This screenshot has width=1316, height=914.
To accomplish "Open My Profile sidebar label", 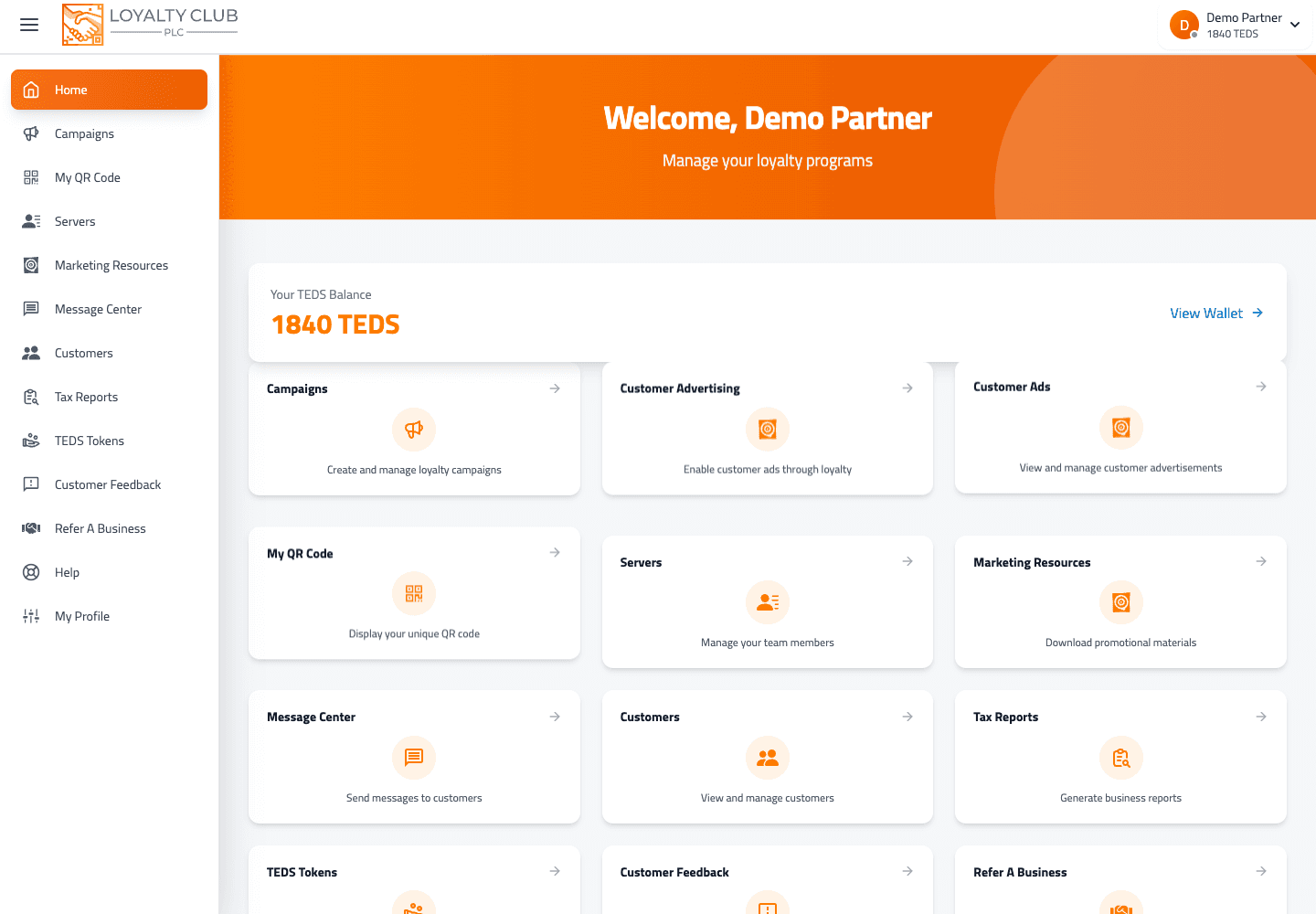I will [82, 616].
